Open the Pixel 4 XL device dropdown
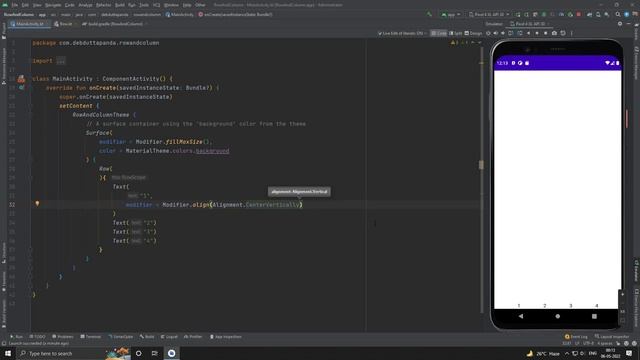The height and width of the screenshot is (360, 640). coord(489,14)
